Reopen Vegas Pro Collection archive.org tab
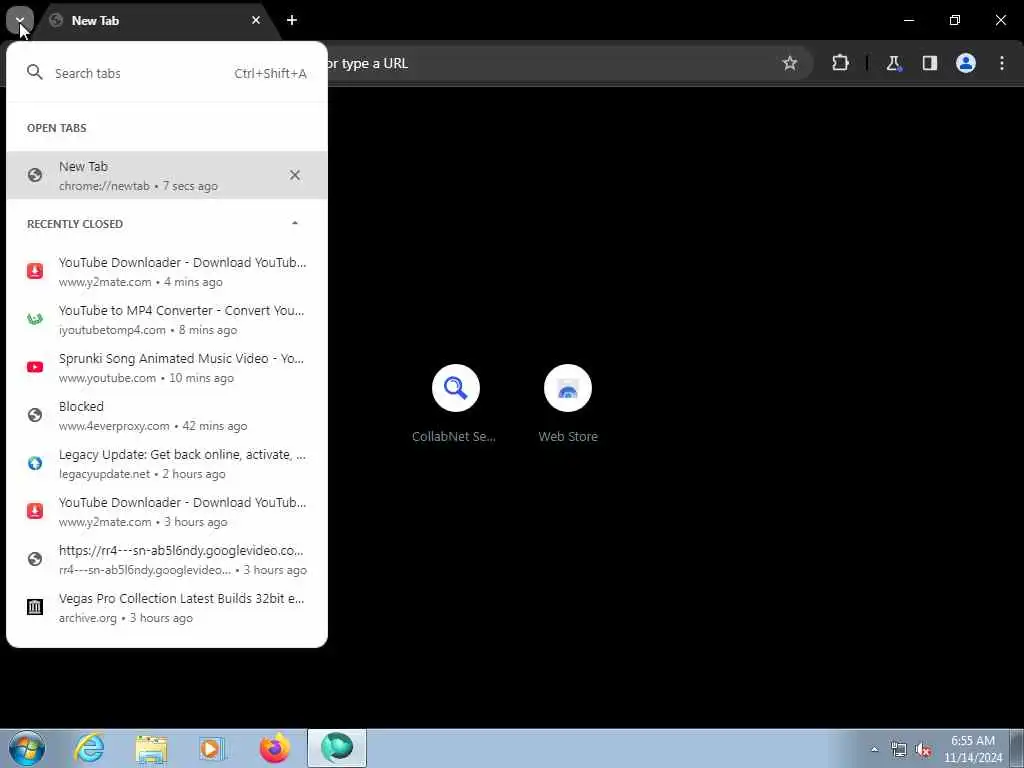 click(167, 607)
